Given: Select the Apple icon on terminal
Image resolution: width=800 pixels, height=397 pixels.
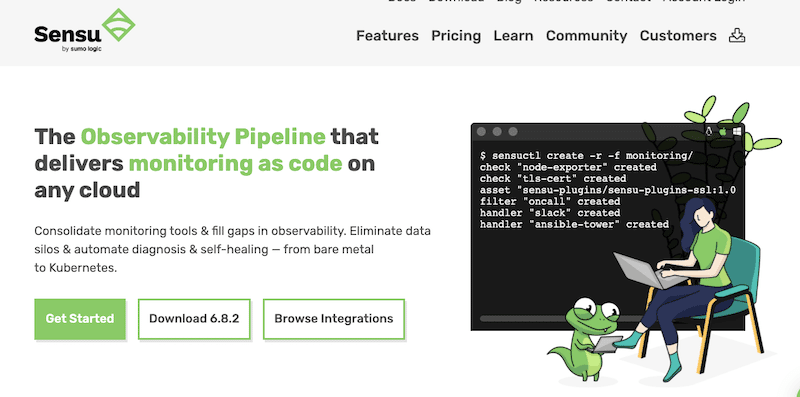Looking at the screenshot, I should coord(722,132).
